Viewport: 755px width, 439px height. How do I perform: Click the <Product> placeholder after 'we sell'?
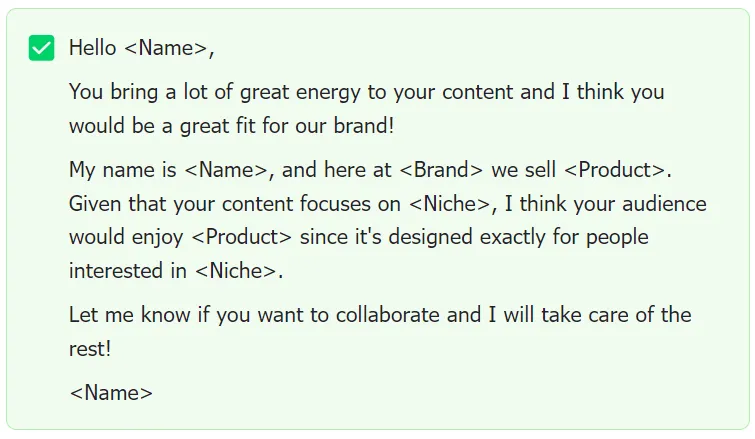tap(615, 169)
